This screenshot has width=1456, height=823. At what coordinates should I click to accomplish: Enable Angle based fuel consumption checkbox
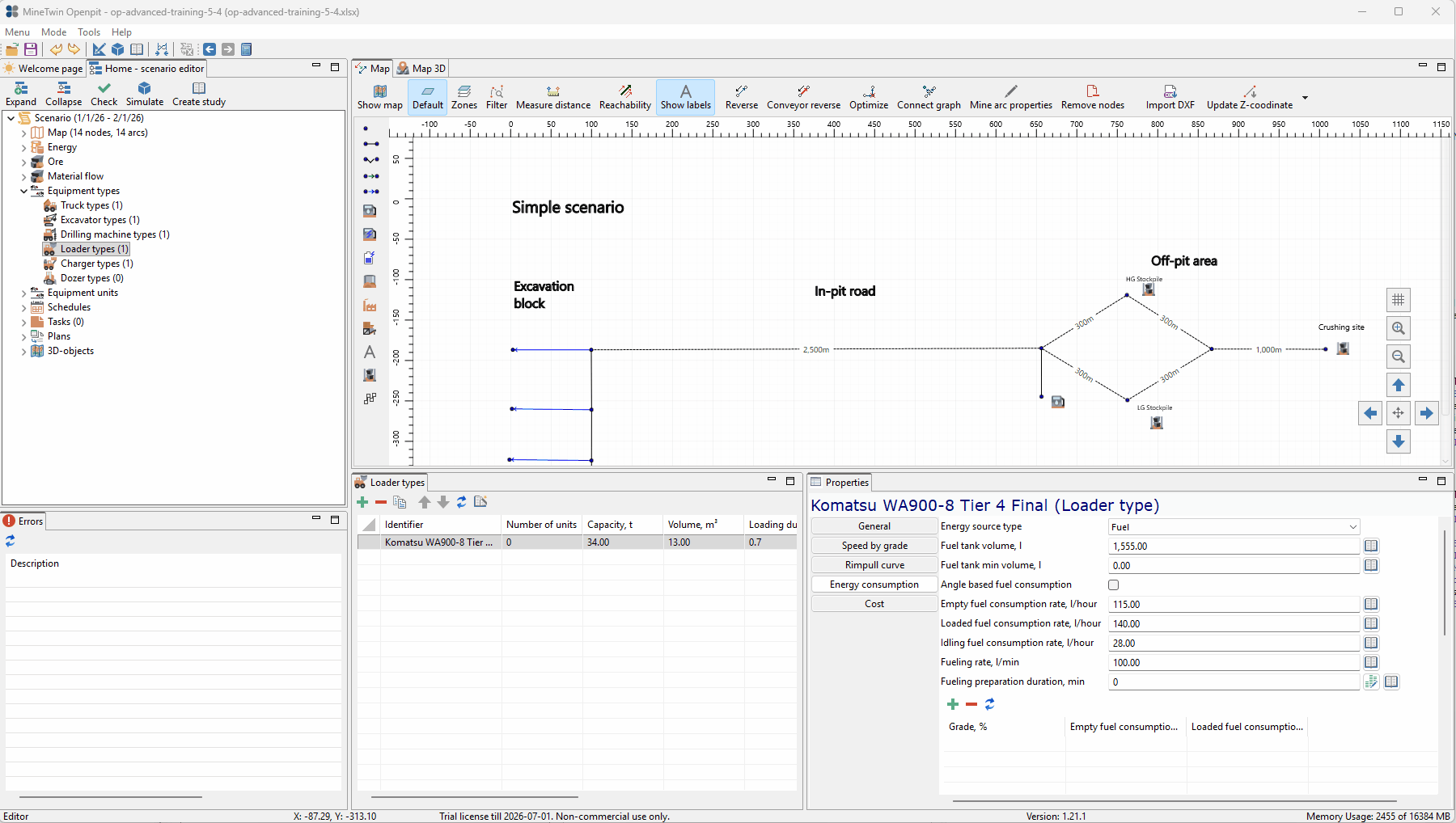[1114, 585]
